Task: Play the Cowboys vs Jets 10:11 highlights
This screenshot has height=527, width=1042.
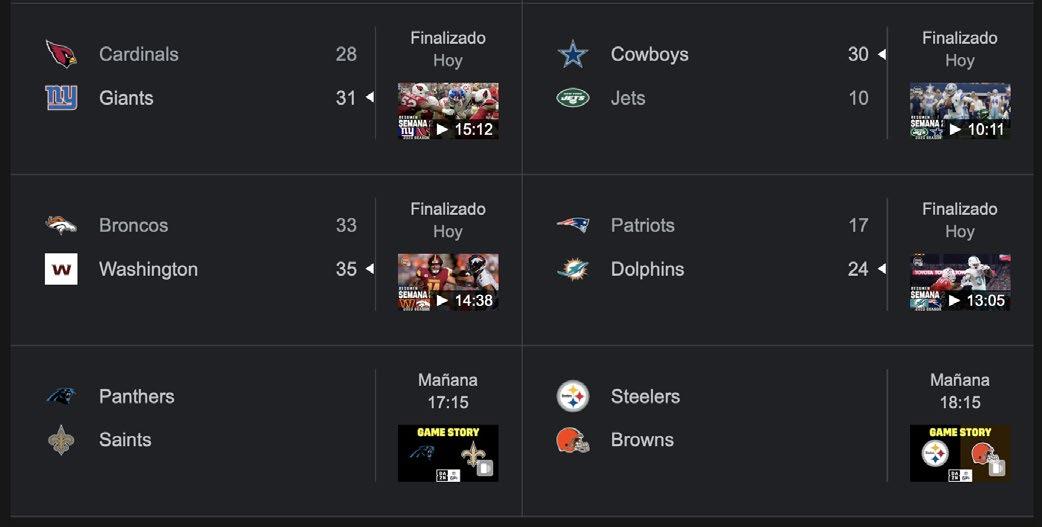Action: (960, 110)
